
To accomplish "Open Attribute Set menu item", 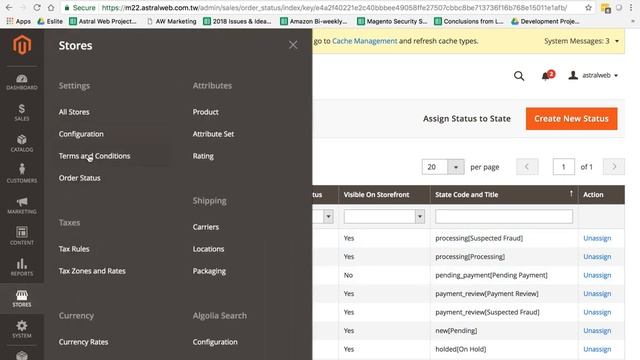I will (x=213, y=134).
